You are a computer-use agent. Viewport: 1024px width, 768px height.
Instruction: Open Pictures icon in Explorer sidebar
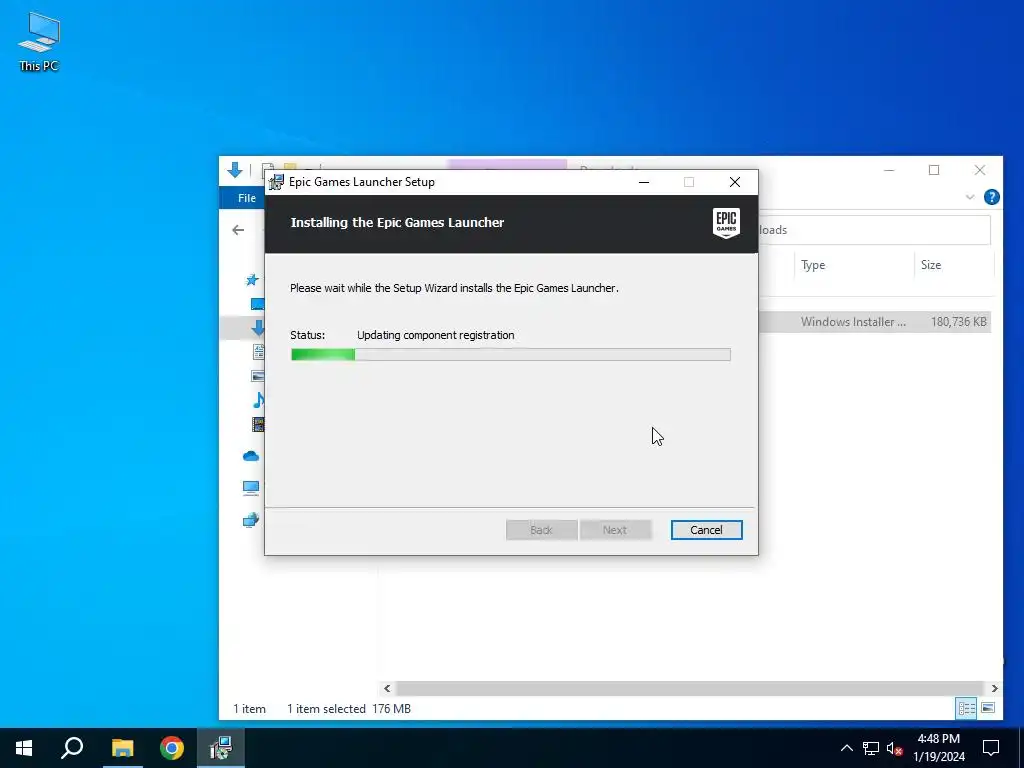tap(257, 376)
